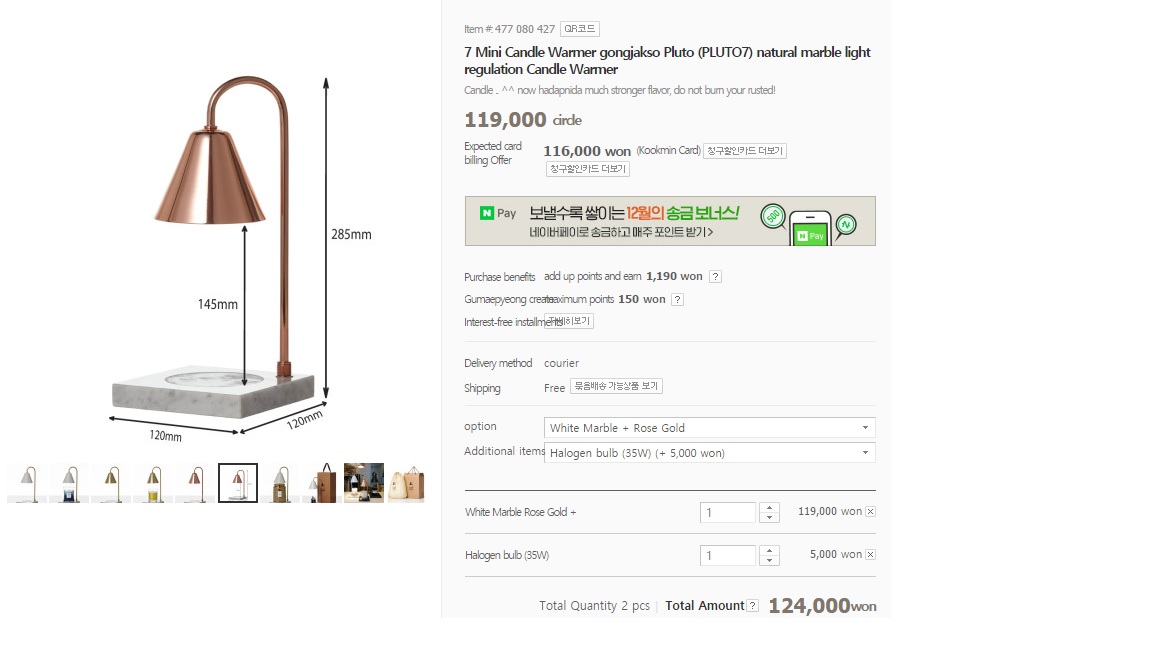Image resolution: width=1152 pixels, height=648 pixels.
Task: Decrease White Marble Rose Gold quantity
Action: pyautogui.click(x=769, y=518)
